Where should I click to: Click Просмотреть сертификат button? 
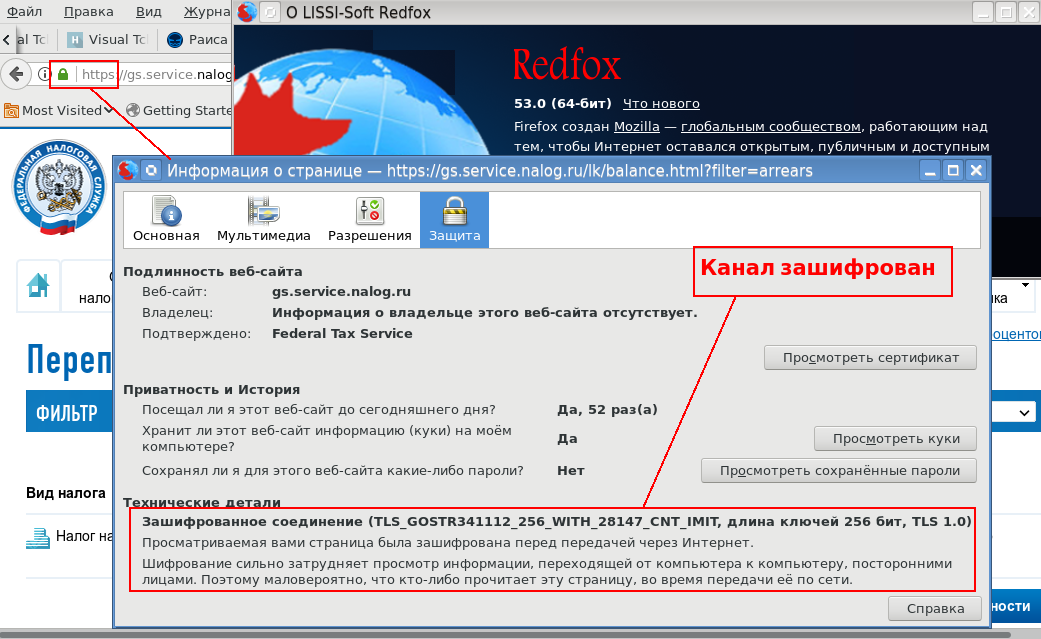870,357
